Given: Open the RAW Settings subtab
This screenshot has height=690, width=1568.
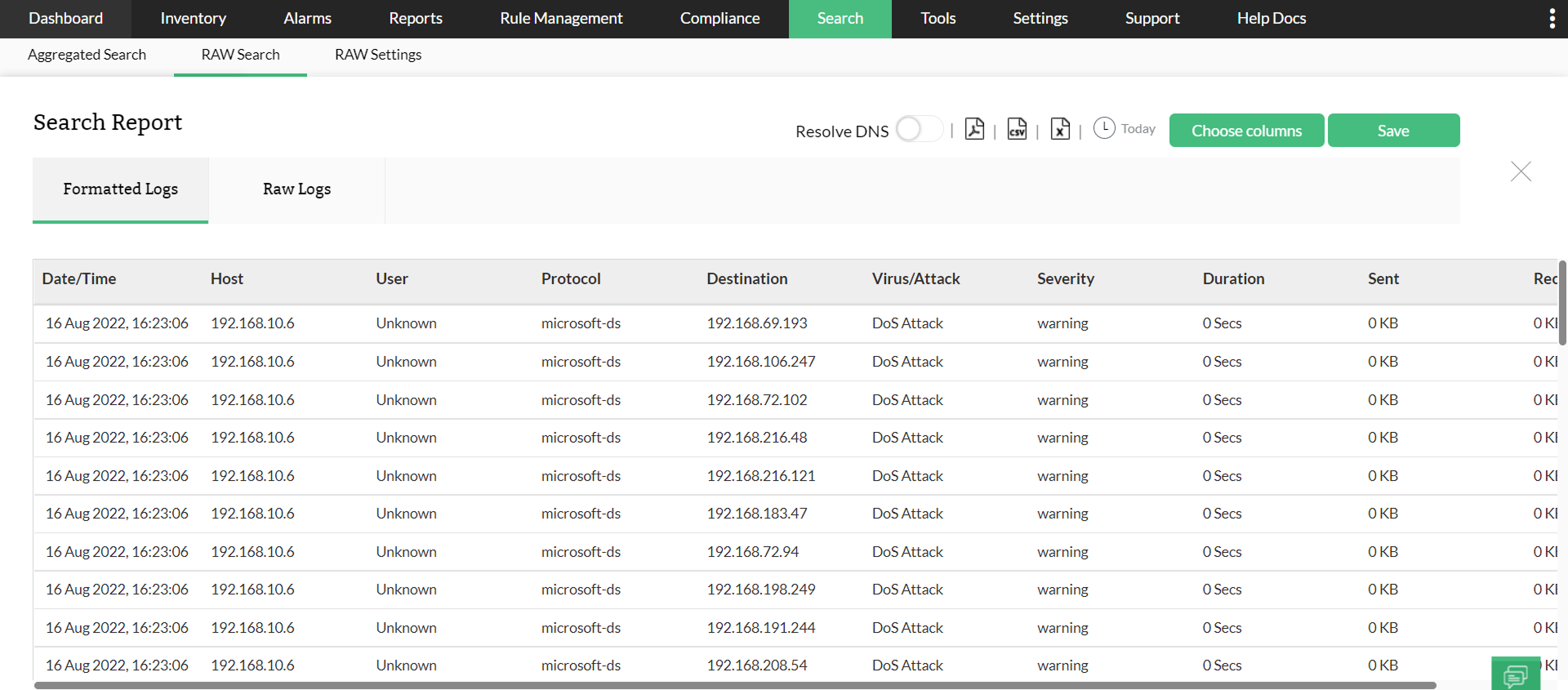Looking at the screenshot, I should [x=378, y=55].
